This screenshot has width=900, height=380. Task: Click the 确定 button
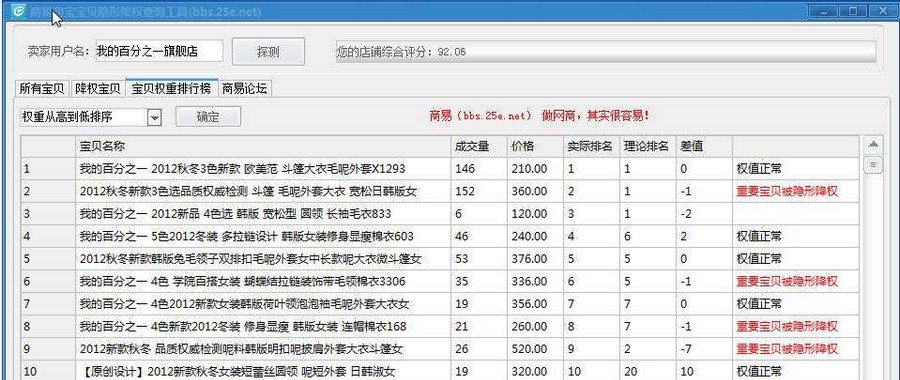208,117
